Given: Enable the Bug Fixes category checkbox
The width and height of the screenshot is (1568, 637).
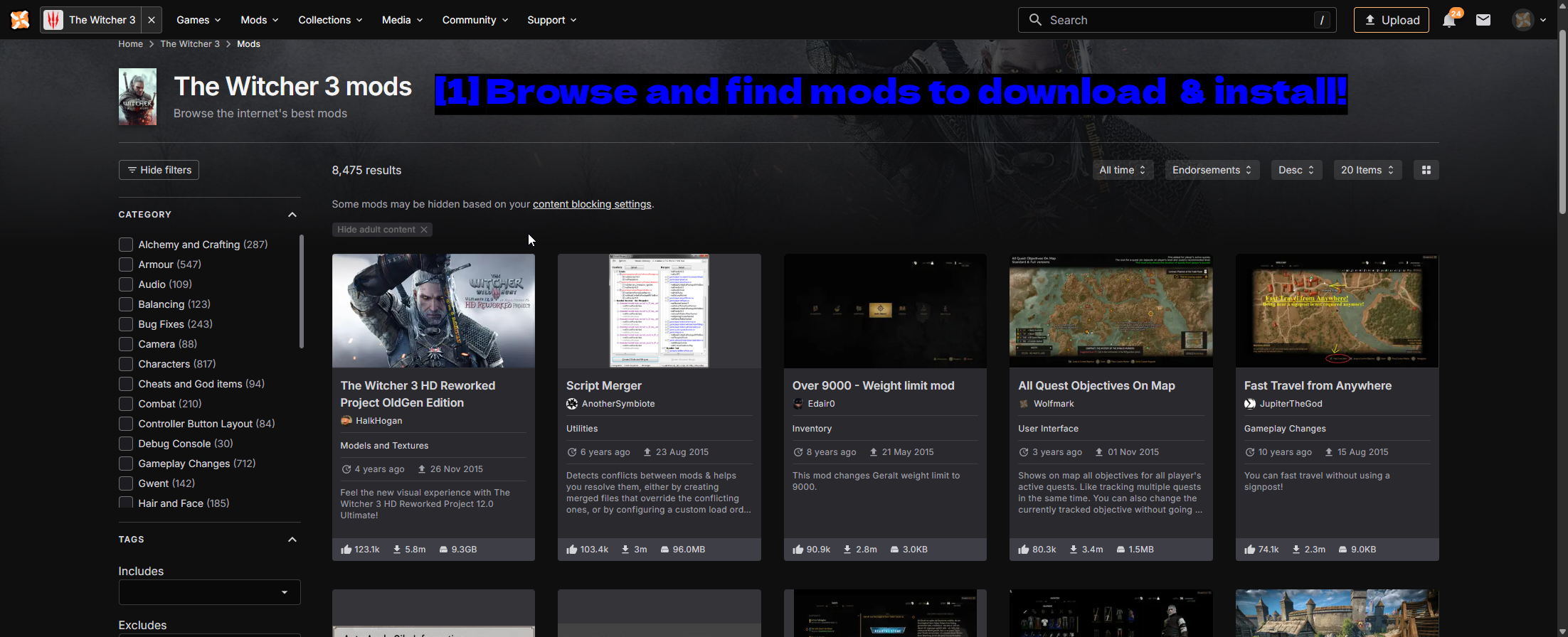Looking at the screenshot, I should (x=126, y=324).
